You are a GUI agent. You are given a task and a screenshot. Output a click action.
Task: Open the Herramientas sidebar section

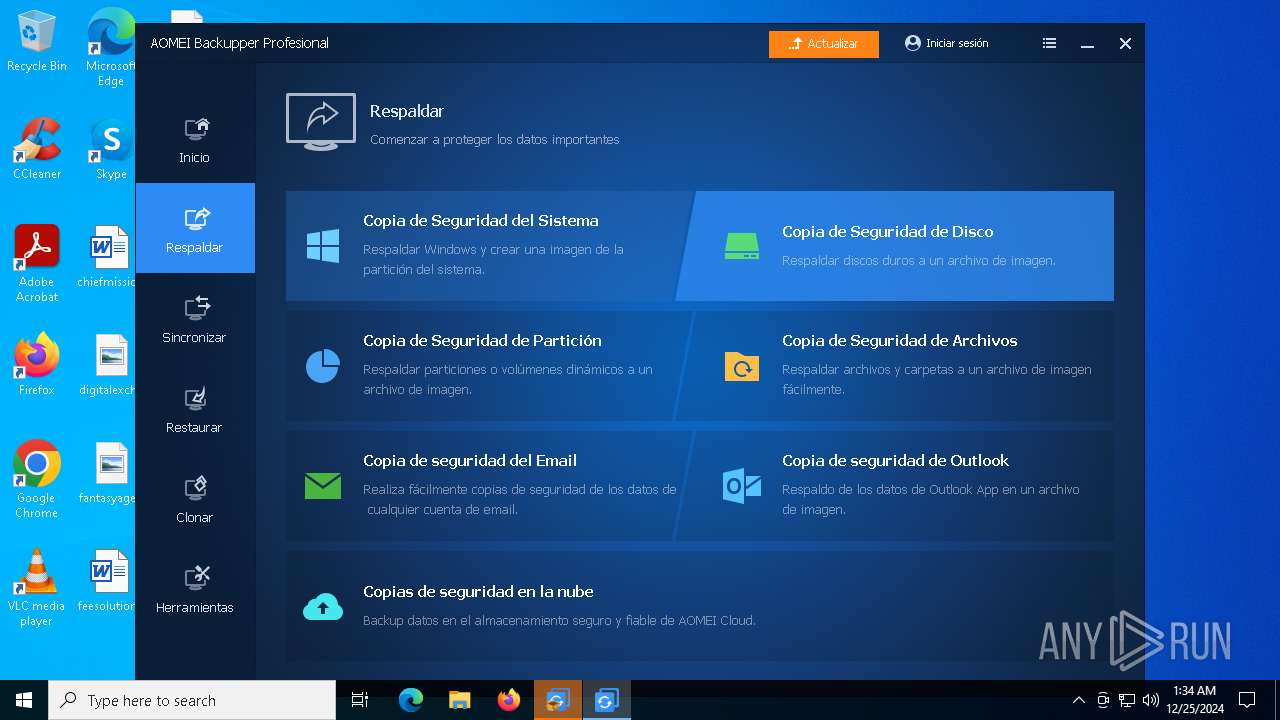point(195,588)
